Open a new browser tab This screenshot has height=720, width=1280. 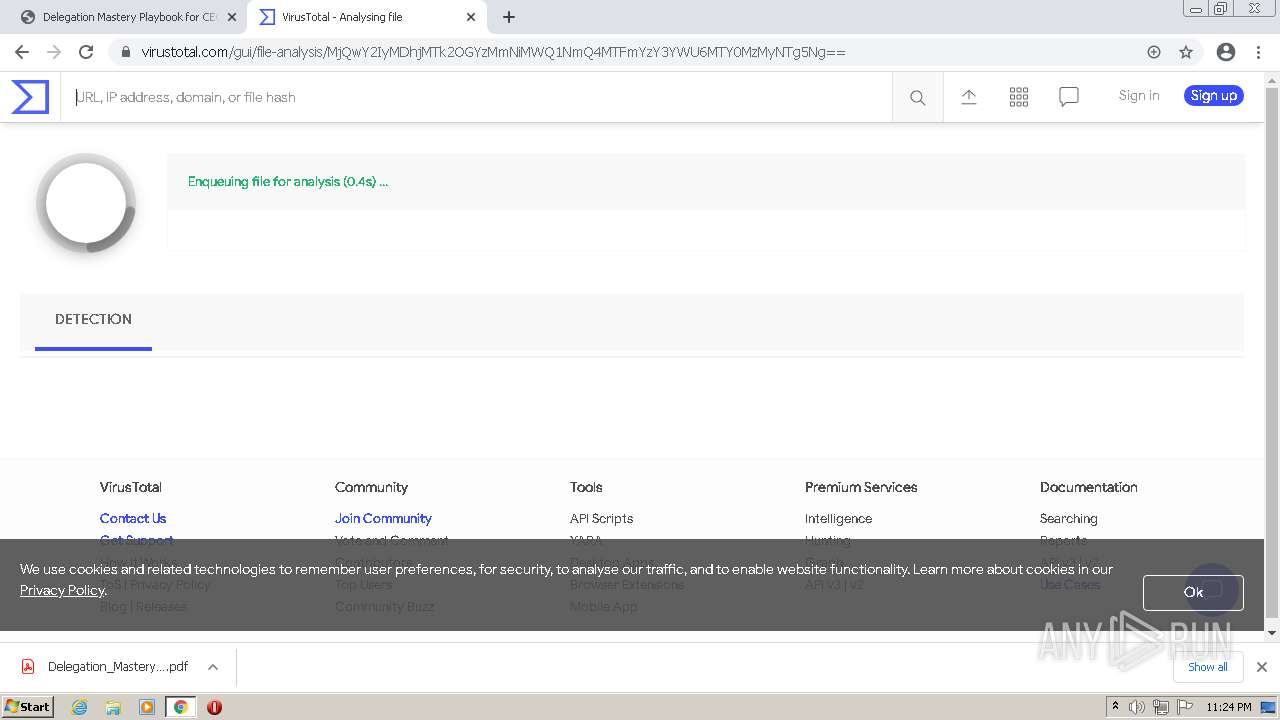pos(509,17)
